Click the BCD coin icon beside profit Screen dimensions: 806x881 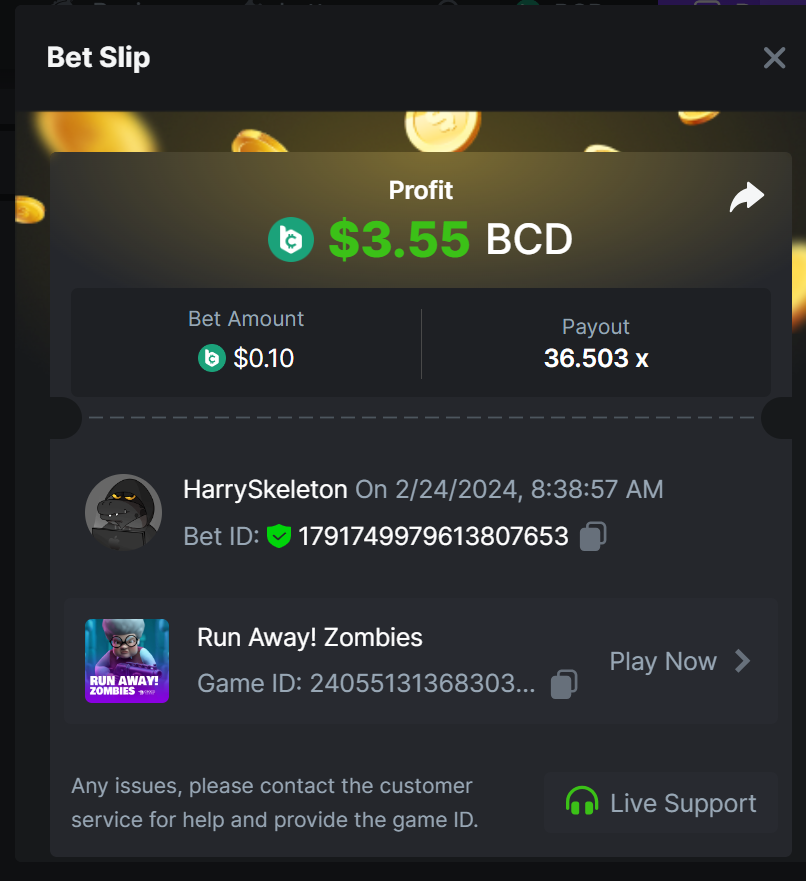pyautogui.click(x=291, y=239)
